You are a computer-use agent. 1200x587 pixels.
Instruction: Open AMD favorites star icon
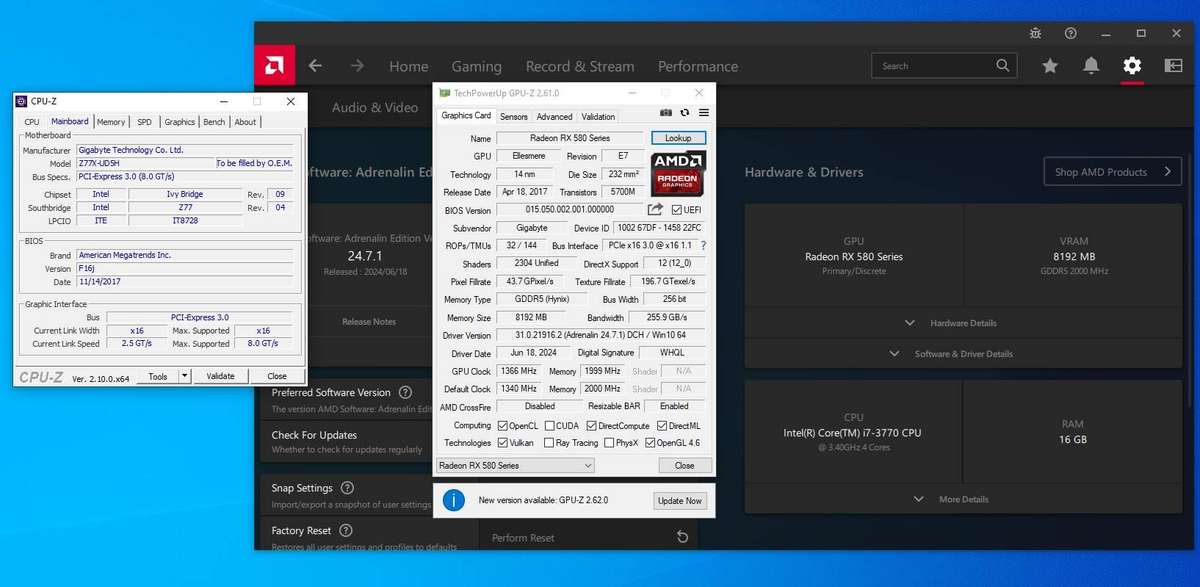(x=1050, y=66)
